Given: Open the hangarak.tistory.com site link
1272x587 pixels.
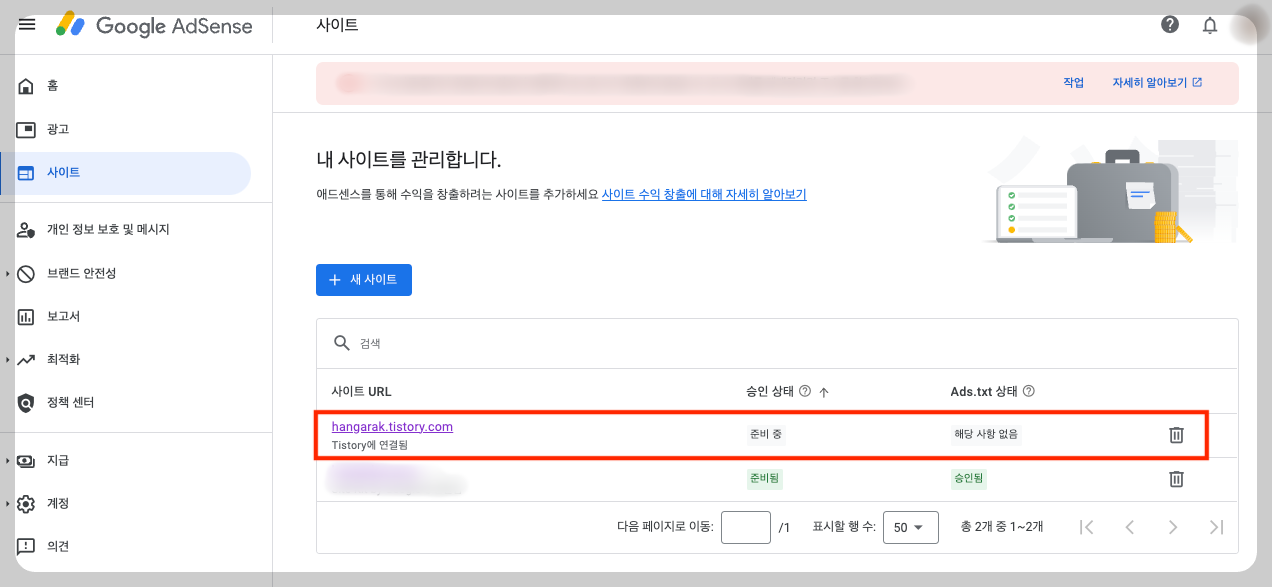Looking at the screenshot, I should 391,426.
